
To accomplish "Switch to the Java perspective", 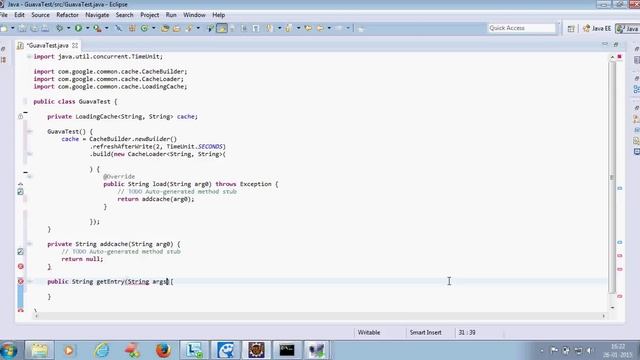I will pos(628,28).
